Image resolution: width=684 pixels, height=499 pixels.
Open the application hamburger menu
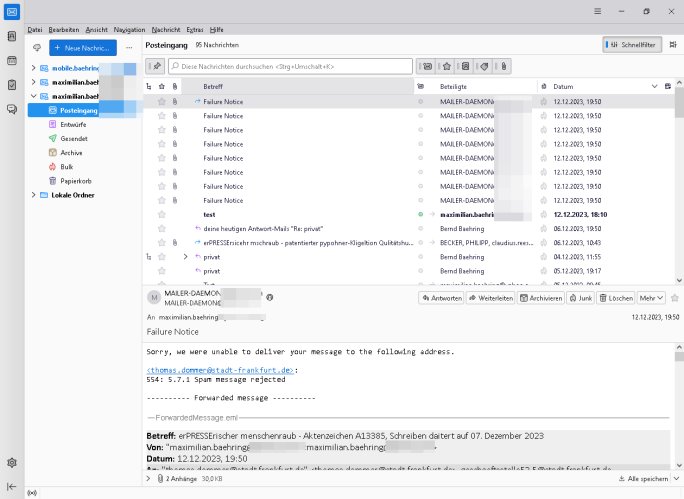[x=598, y=11]
